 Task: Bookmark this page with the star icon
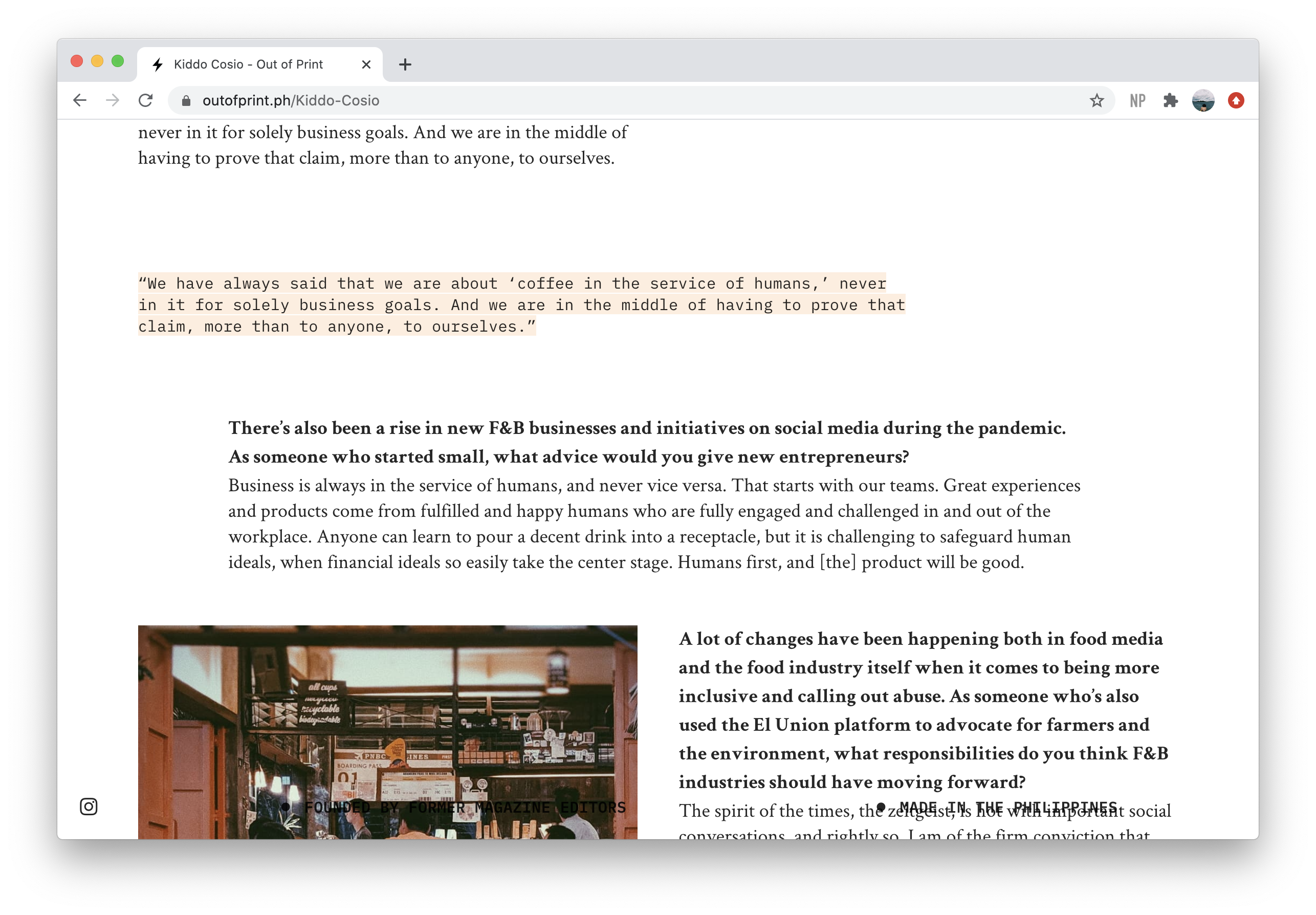point(1096,100)
